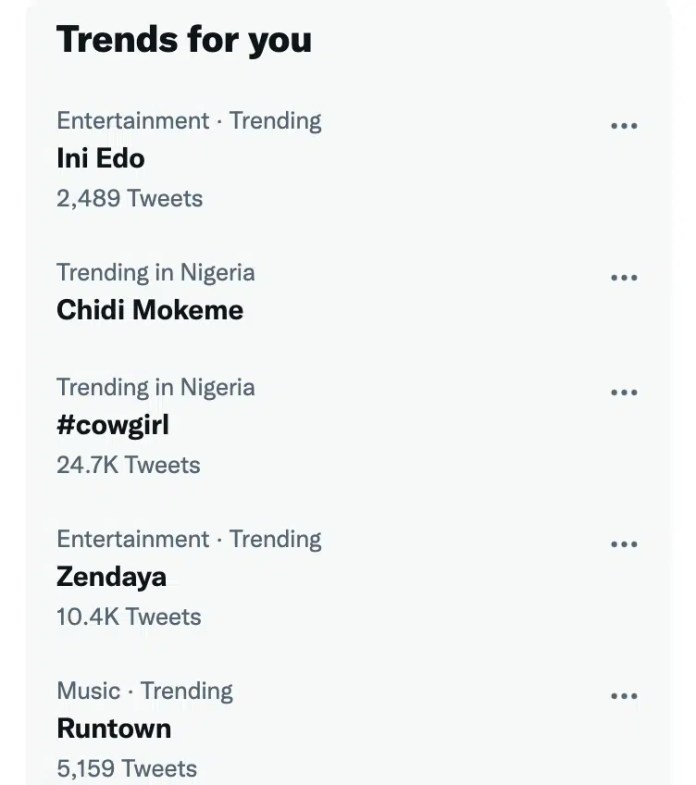696x785 pixels.
Task: Open more options for Zendaya trend
Action: 623,545
